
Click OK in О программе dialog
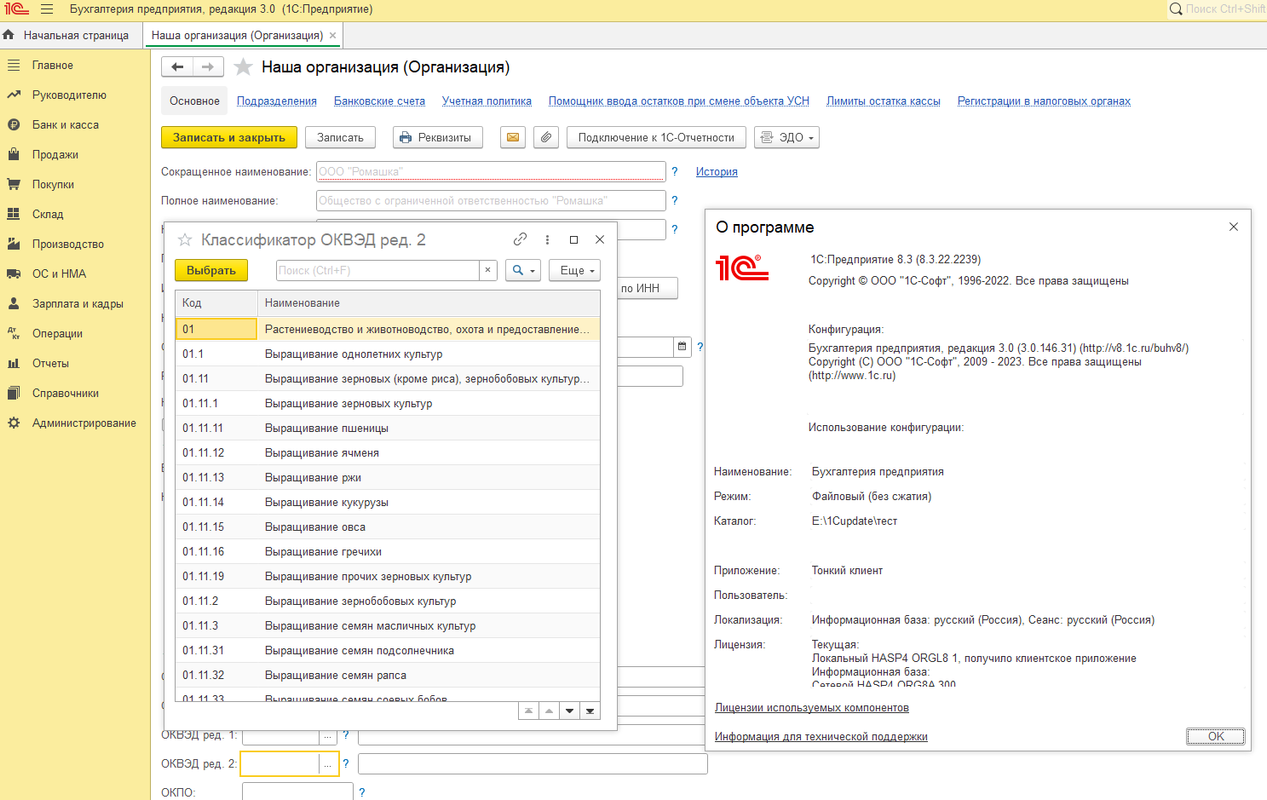click(x=1216, y=736)
